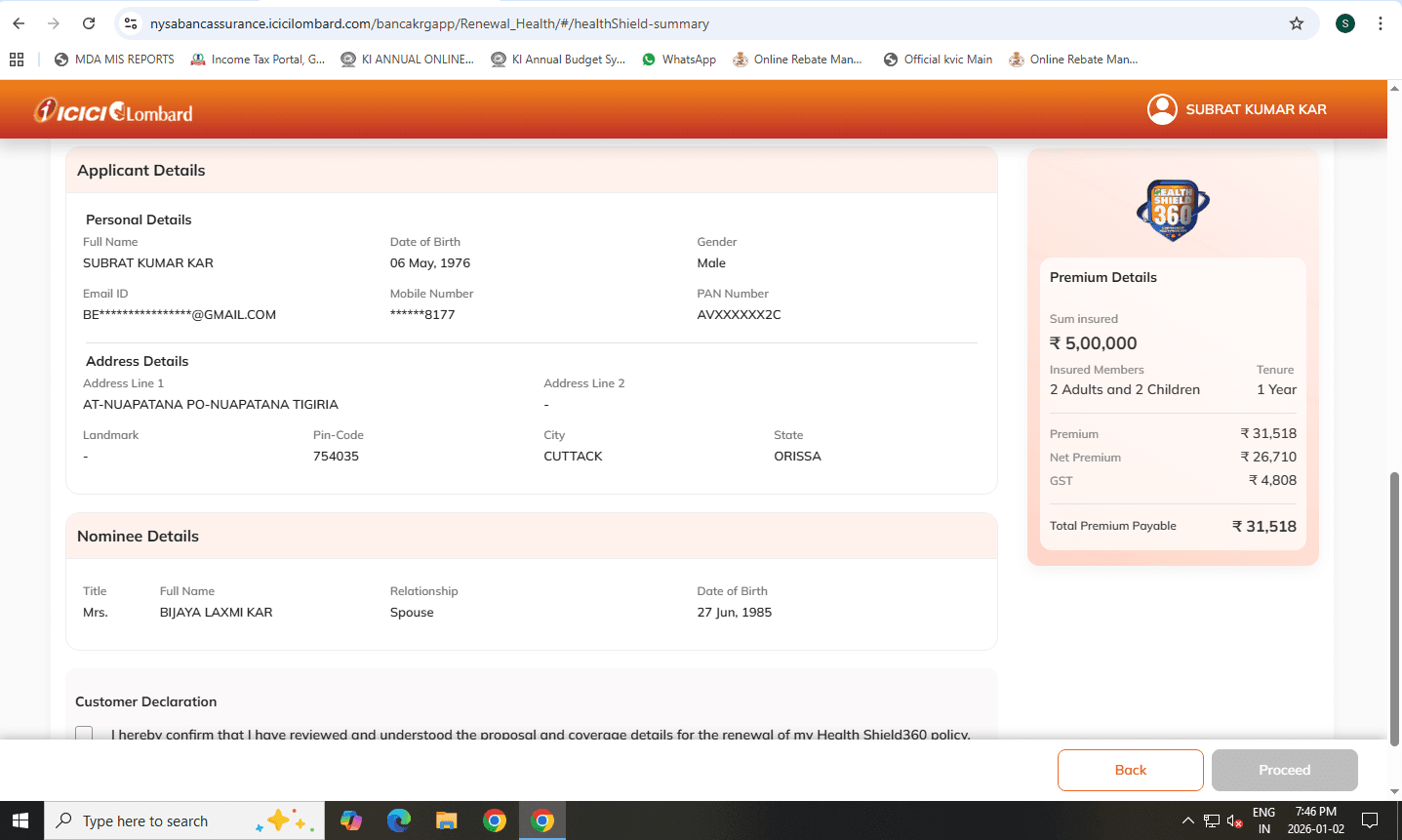Open the network status tray icon
This screenshot has height=840, width=1402.
tap(1212, 820)
